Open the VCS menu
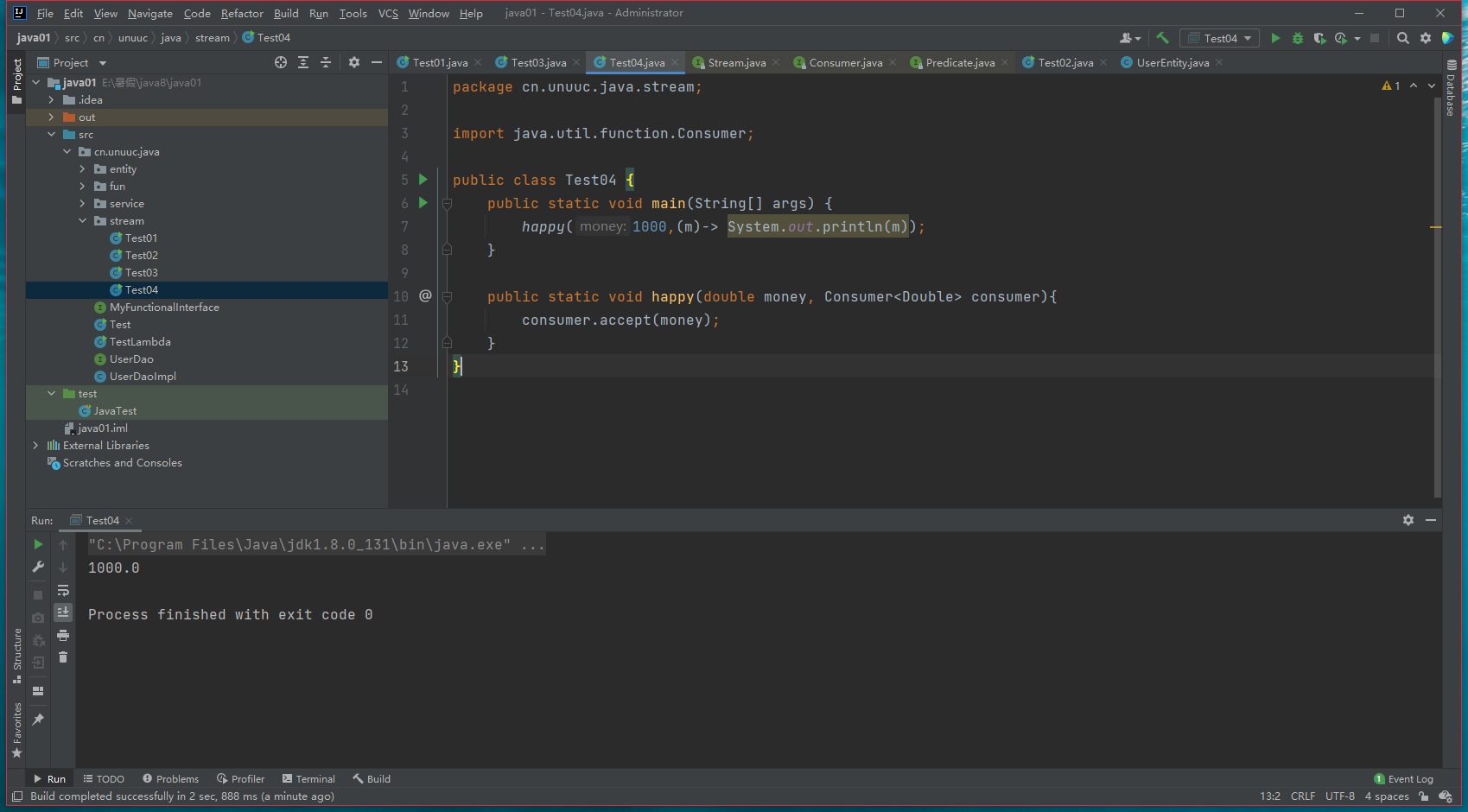The height and width of the screenshot is (812, 1468). point(388,13)
